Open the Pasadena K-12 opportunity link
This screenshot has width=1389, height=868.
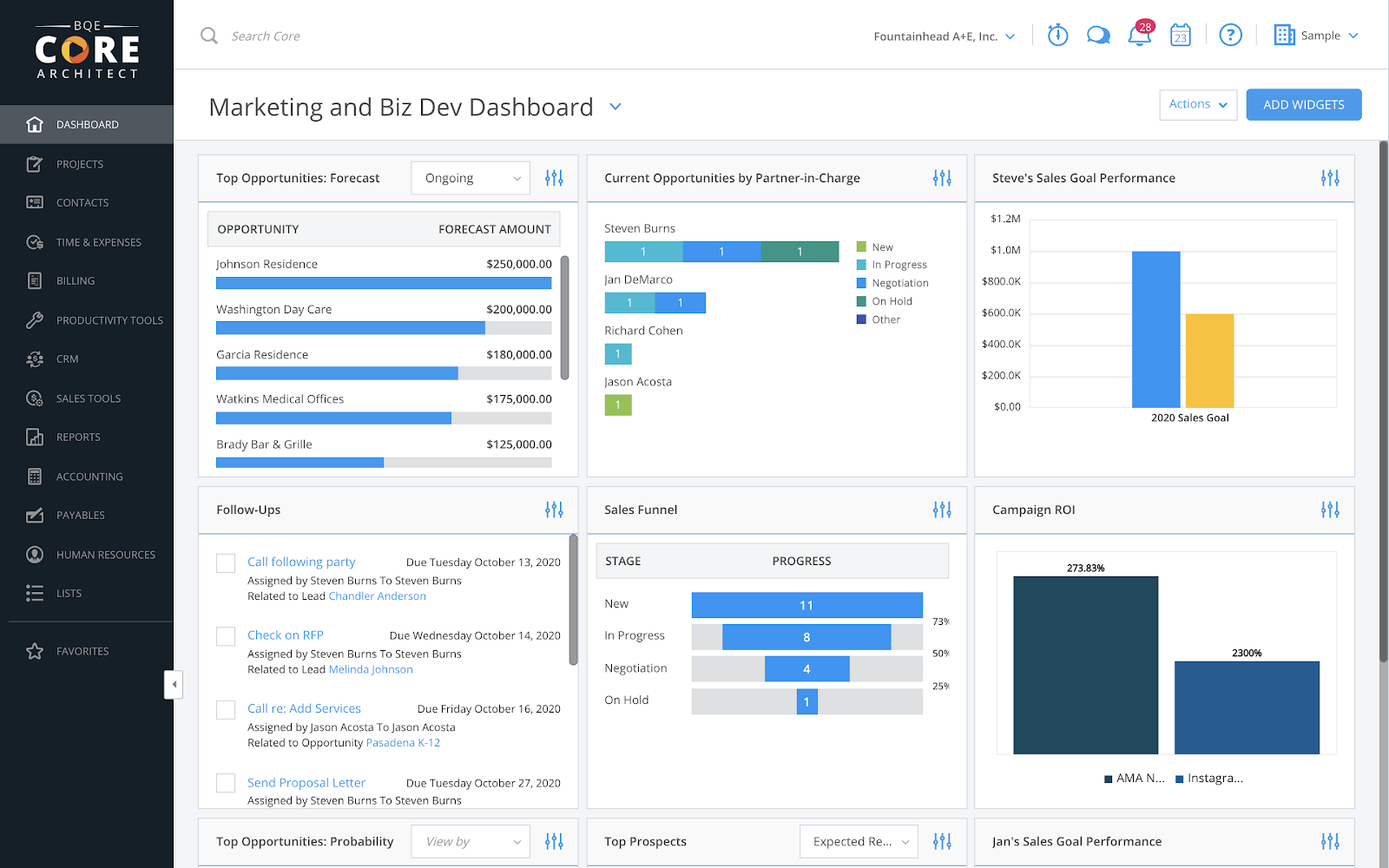[x=403, y=743]
